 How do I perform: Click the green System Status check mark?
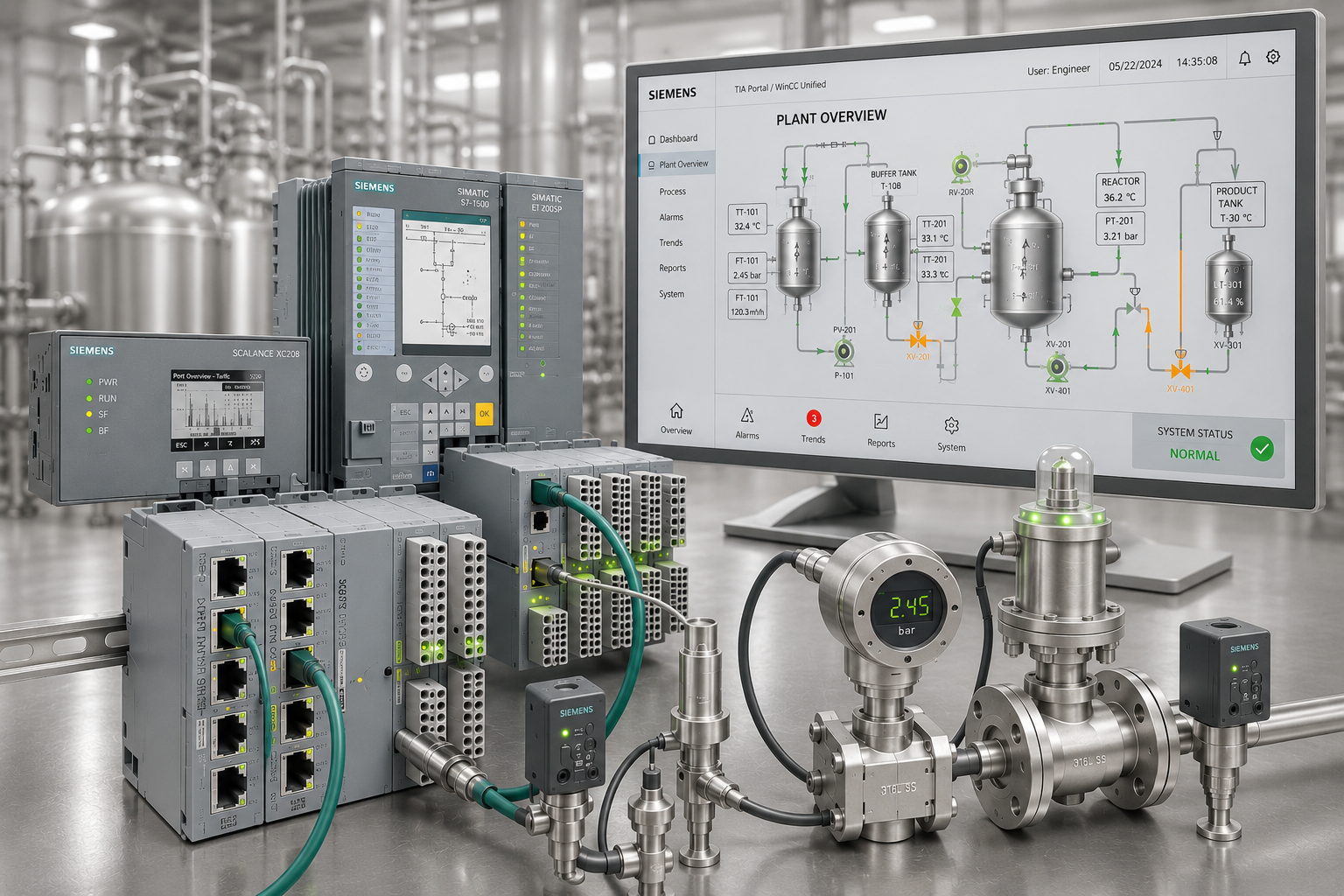tap(1262, 449)
